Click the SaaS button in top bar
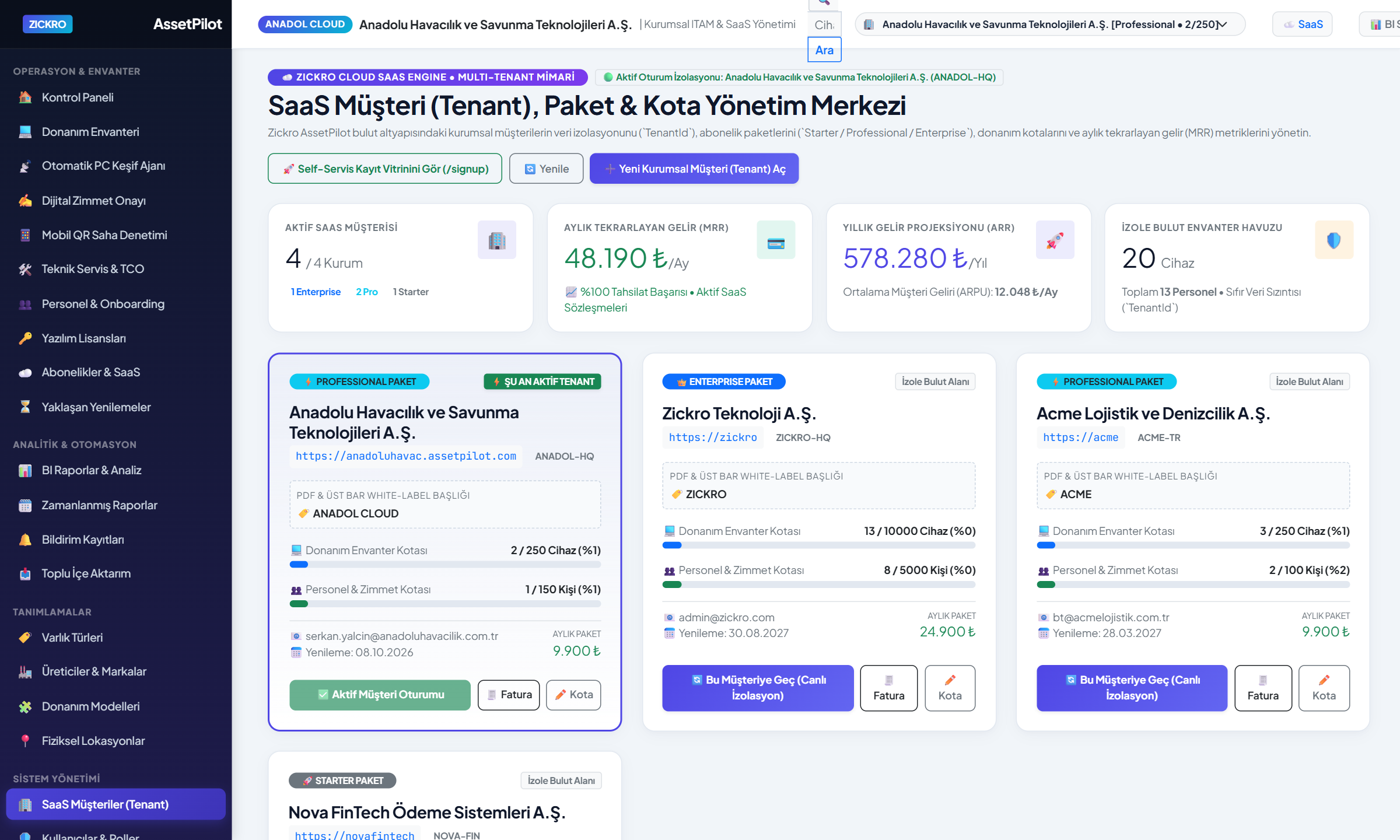This screenshot has height=840, width=1400. pyautogui.click(x=1303, y=24)
